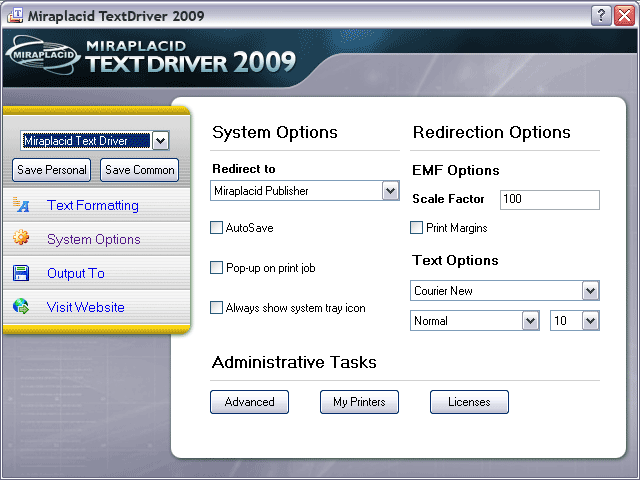Click the orange gear System Options icon
This screenshot has width=640, height=480.
click(x=21, y=237)
